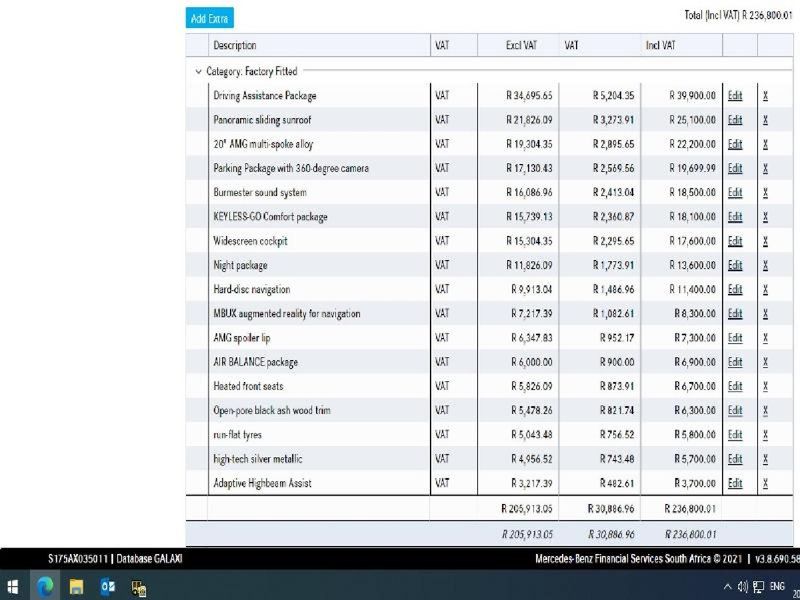This screenshot has height=600, width=800.
Task: Click the Incl VAT column header
Action: (x=660, y=45)
